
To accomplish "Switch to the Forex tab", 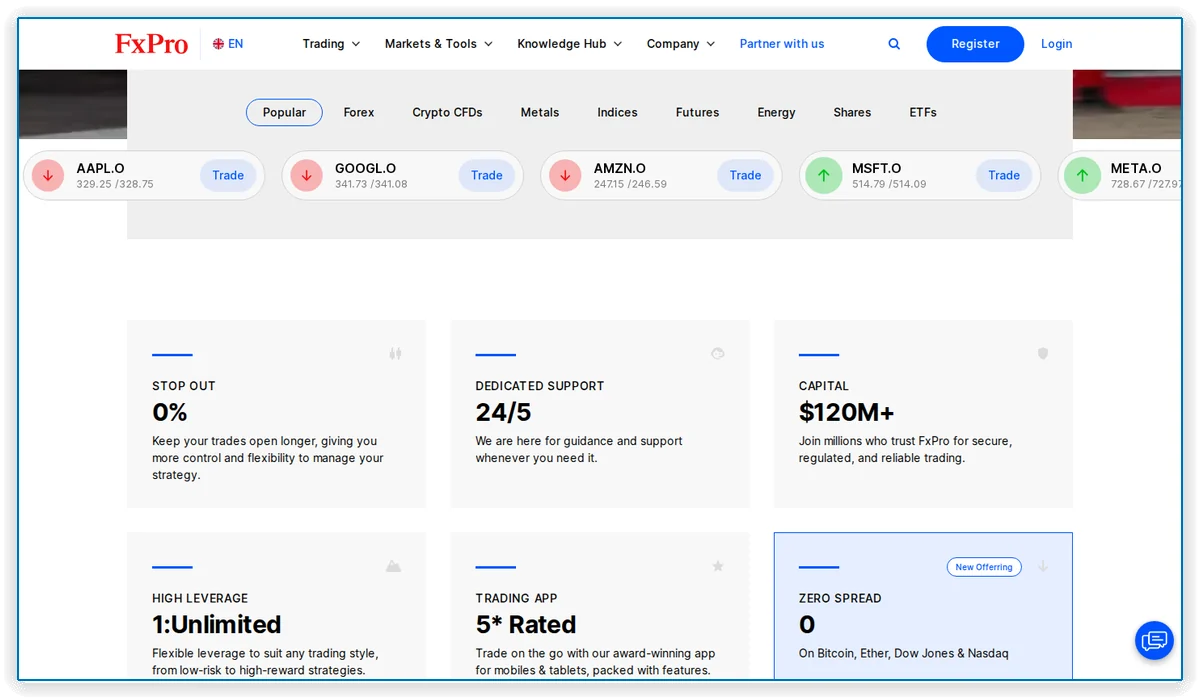I will 359,113.
